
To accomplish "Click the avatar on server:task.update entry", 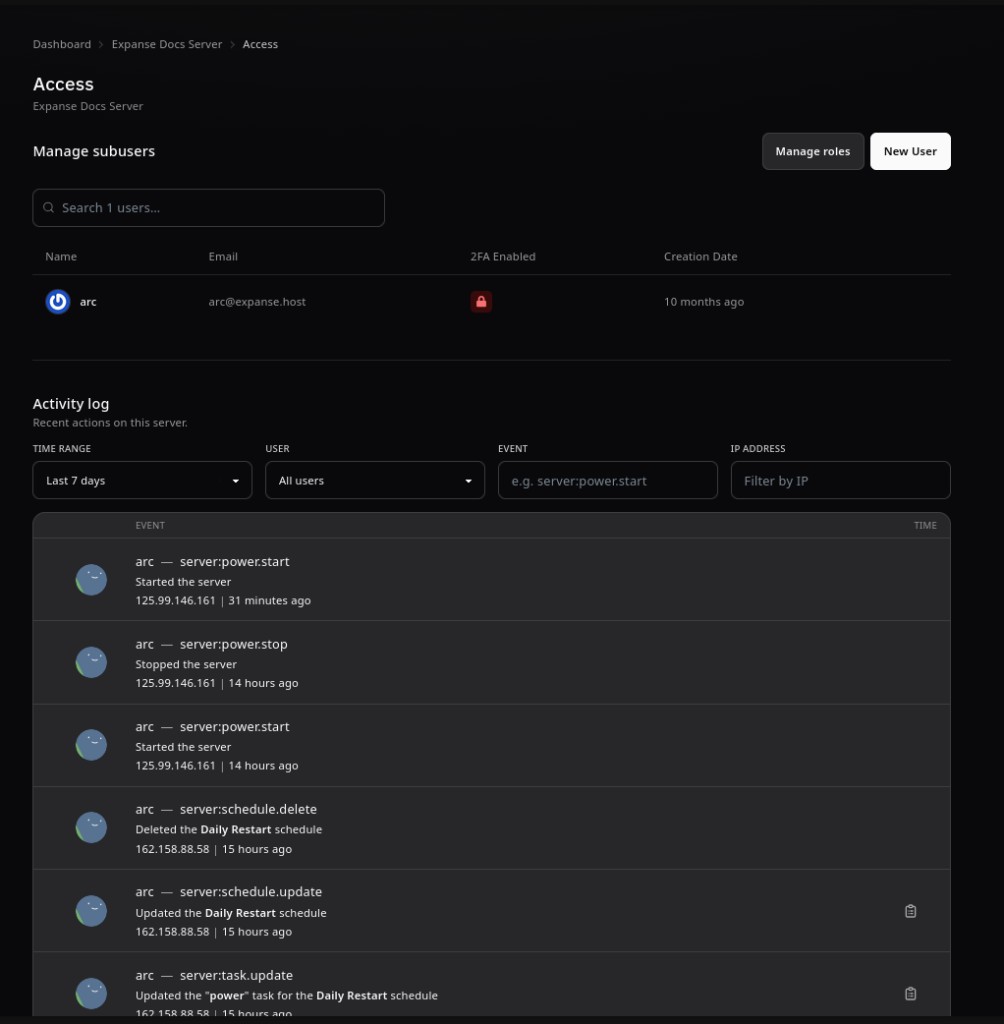I will [x=91, y=993].
